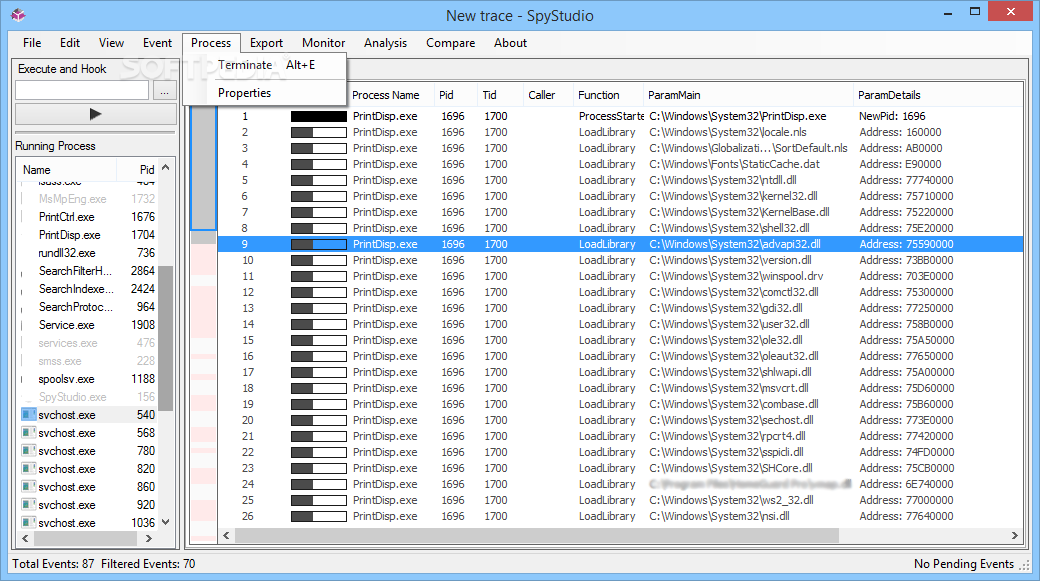Click the Execute and Hook path input field
1040x581 pixels.
coord(82,90)
